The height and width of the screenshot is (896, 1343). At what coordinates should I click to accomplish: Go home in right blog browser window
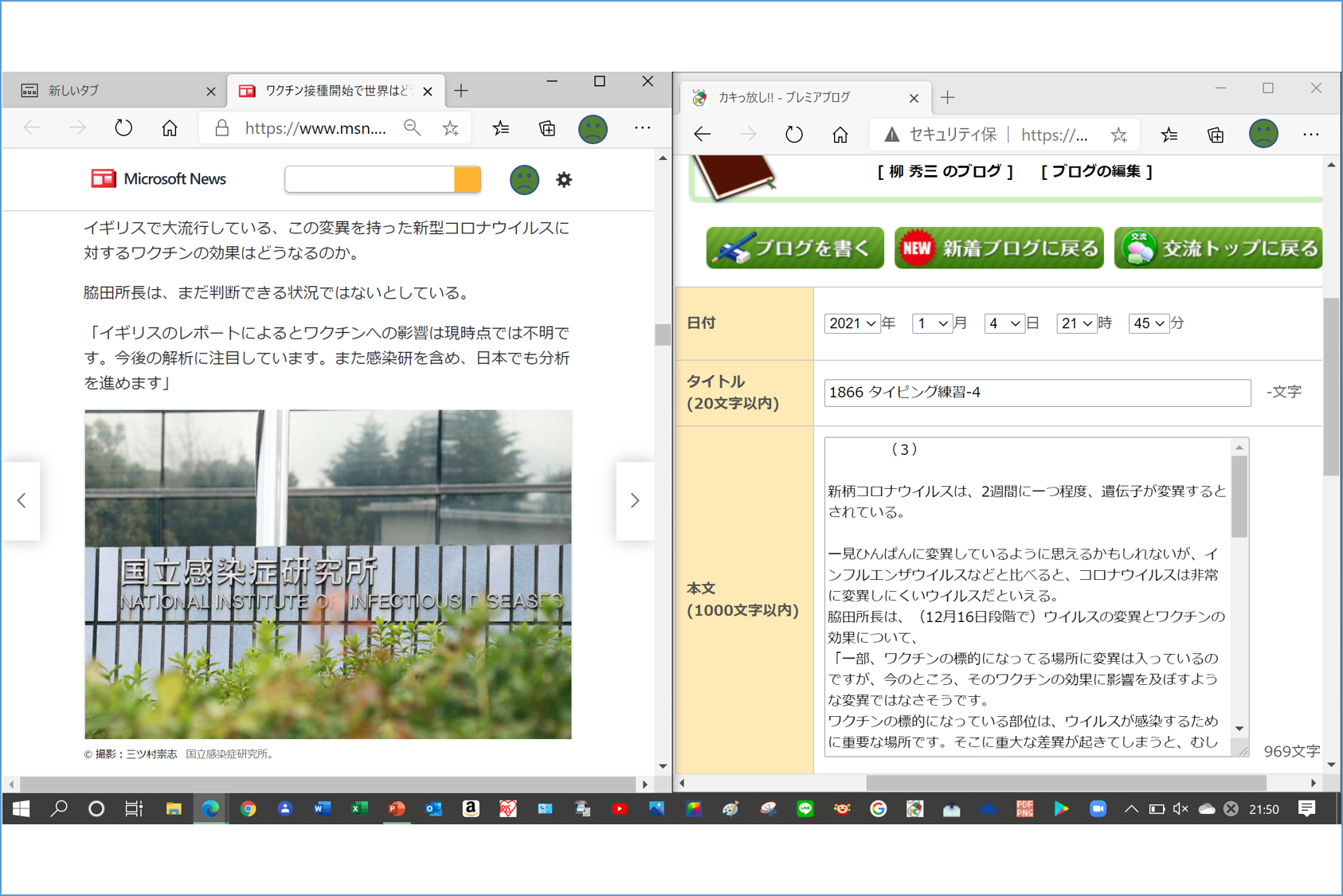(840, 135)
